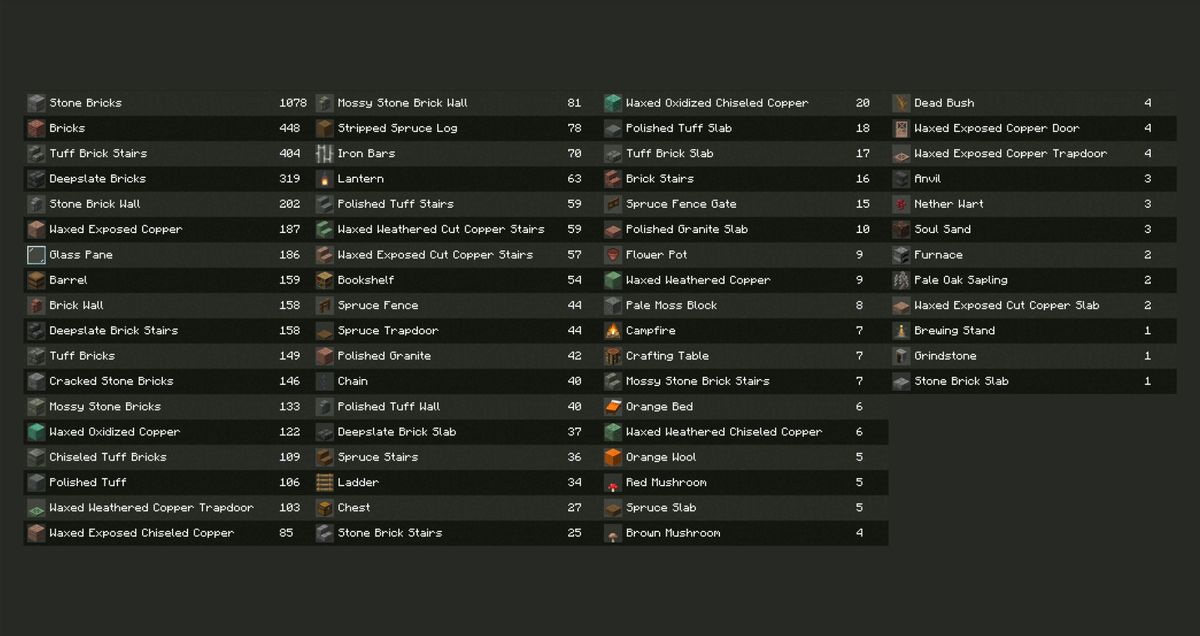Select the Iron Bars icon
The width and height of the screenshot is (1200, 636).
point(324,154)
